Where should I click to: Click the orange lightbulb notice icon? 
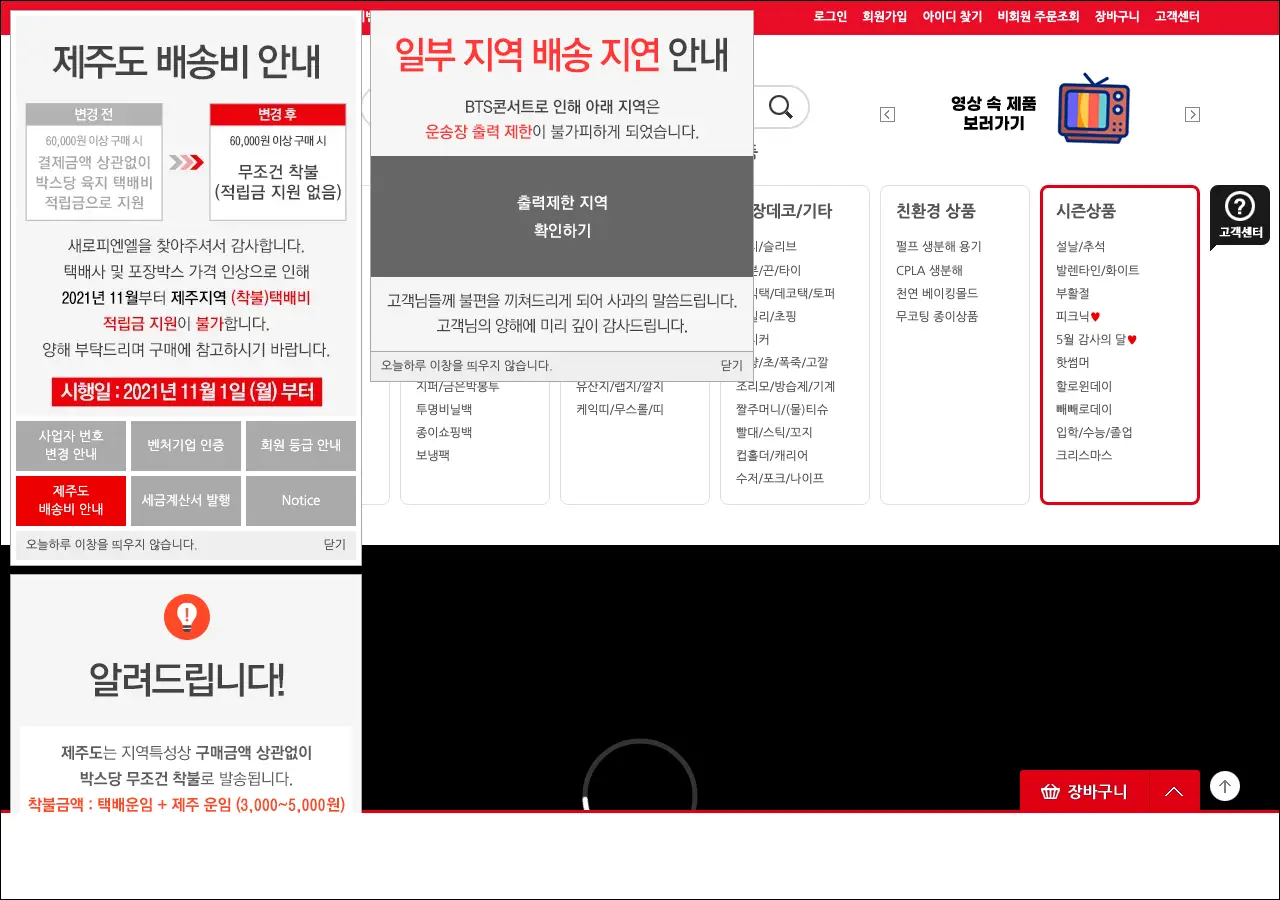click(x=187, y=616)
